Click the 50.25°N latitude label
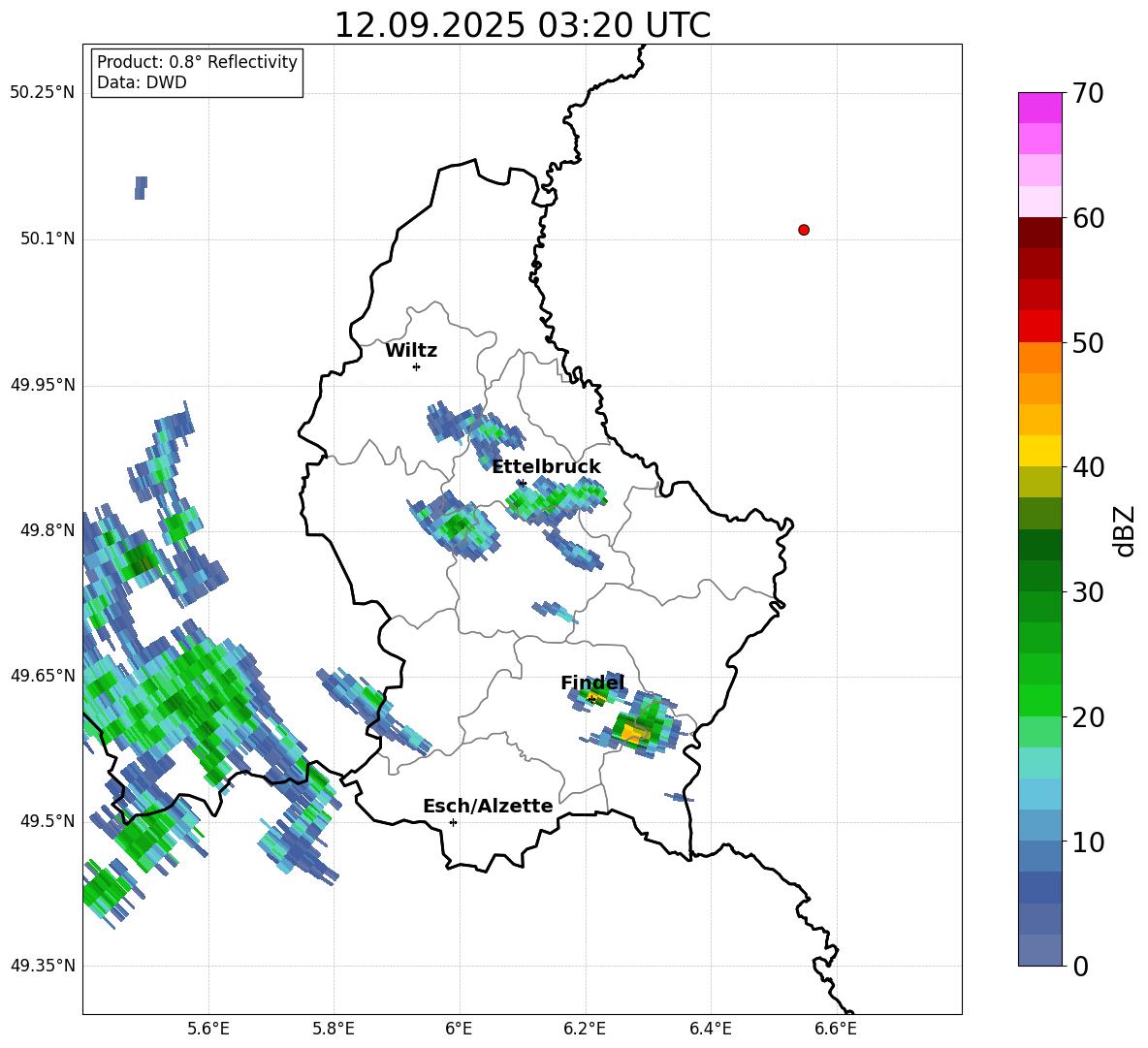Image resolution: width=1148 pixels, height=1048 pixels. [x=43, y=93]
